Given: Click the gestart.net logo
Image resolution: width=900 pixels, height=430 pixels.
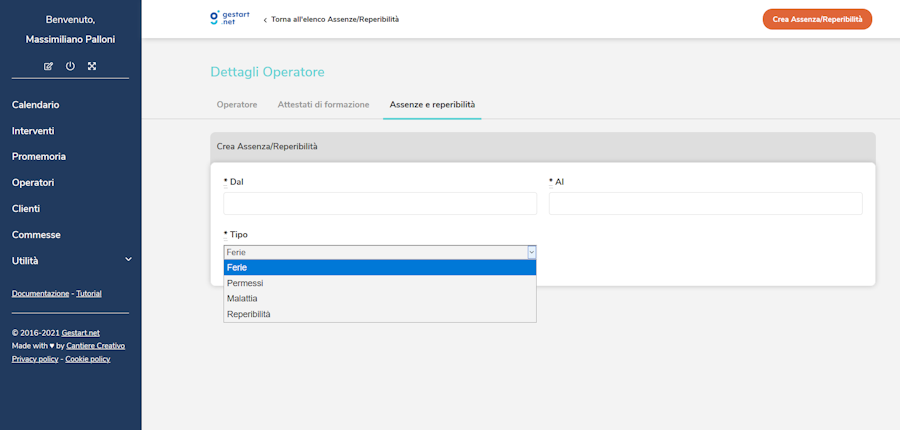Looking at the screenshot, I should click(230, 19).
